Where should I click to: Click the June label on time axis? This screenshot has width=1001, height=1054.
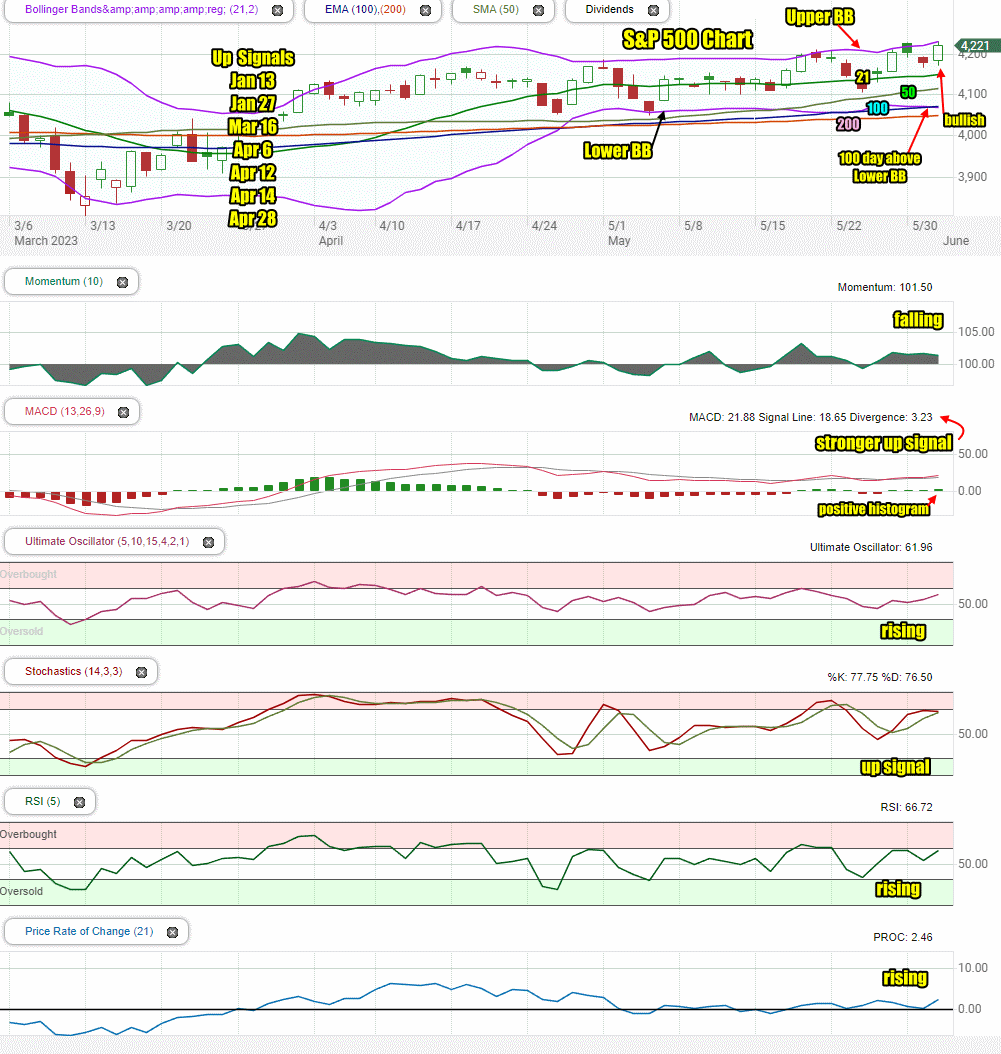coord(956,241)
